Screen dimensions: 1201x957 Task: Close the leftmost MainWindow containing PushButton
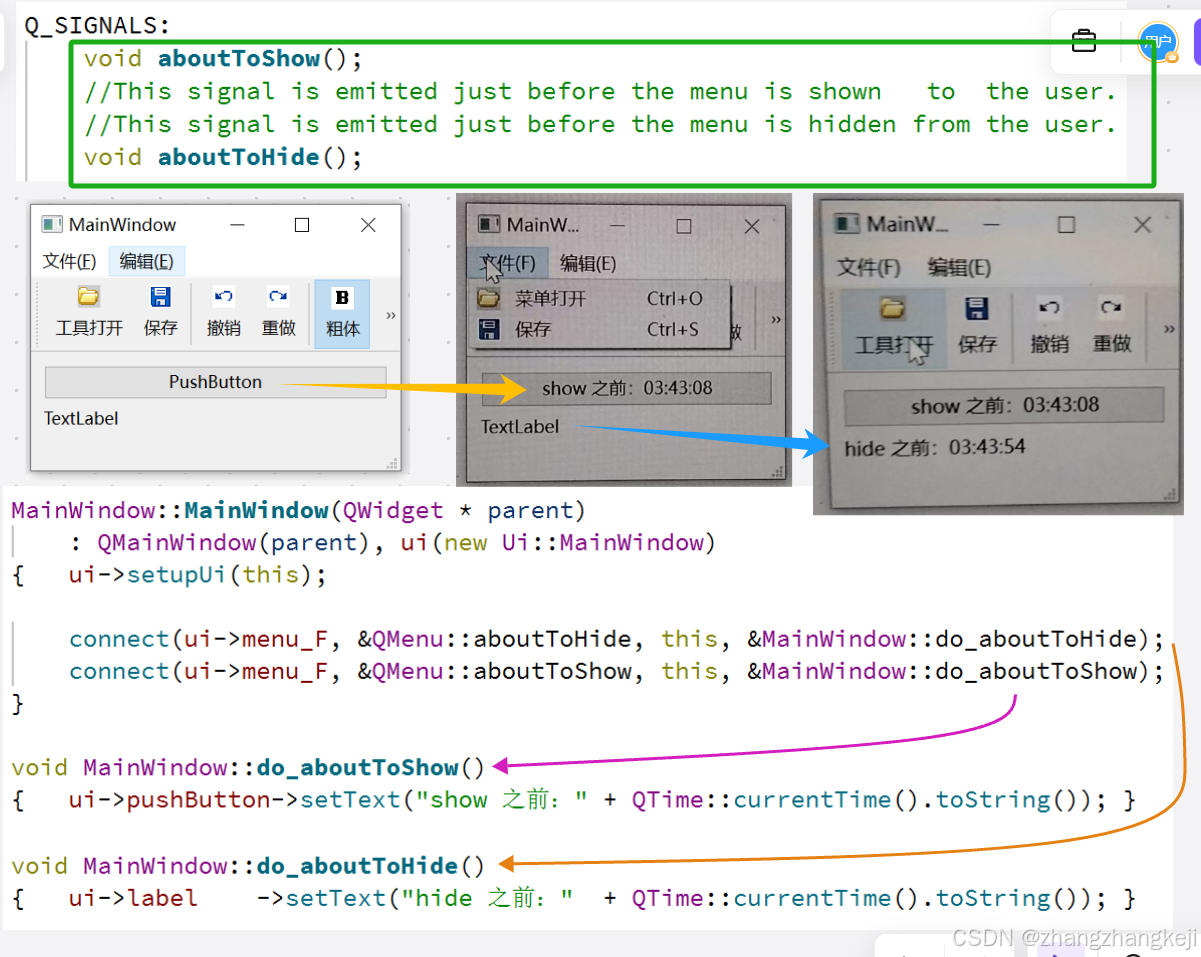coord(368,225)
